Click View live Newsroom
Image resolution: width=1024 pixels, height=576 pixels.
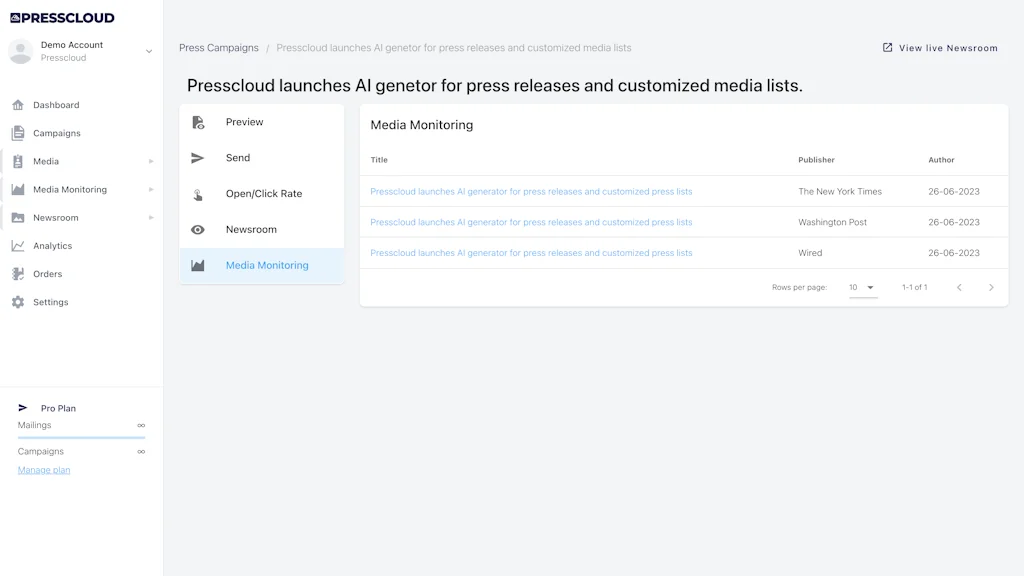click(940, 47)
